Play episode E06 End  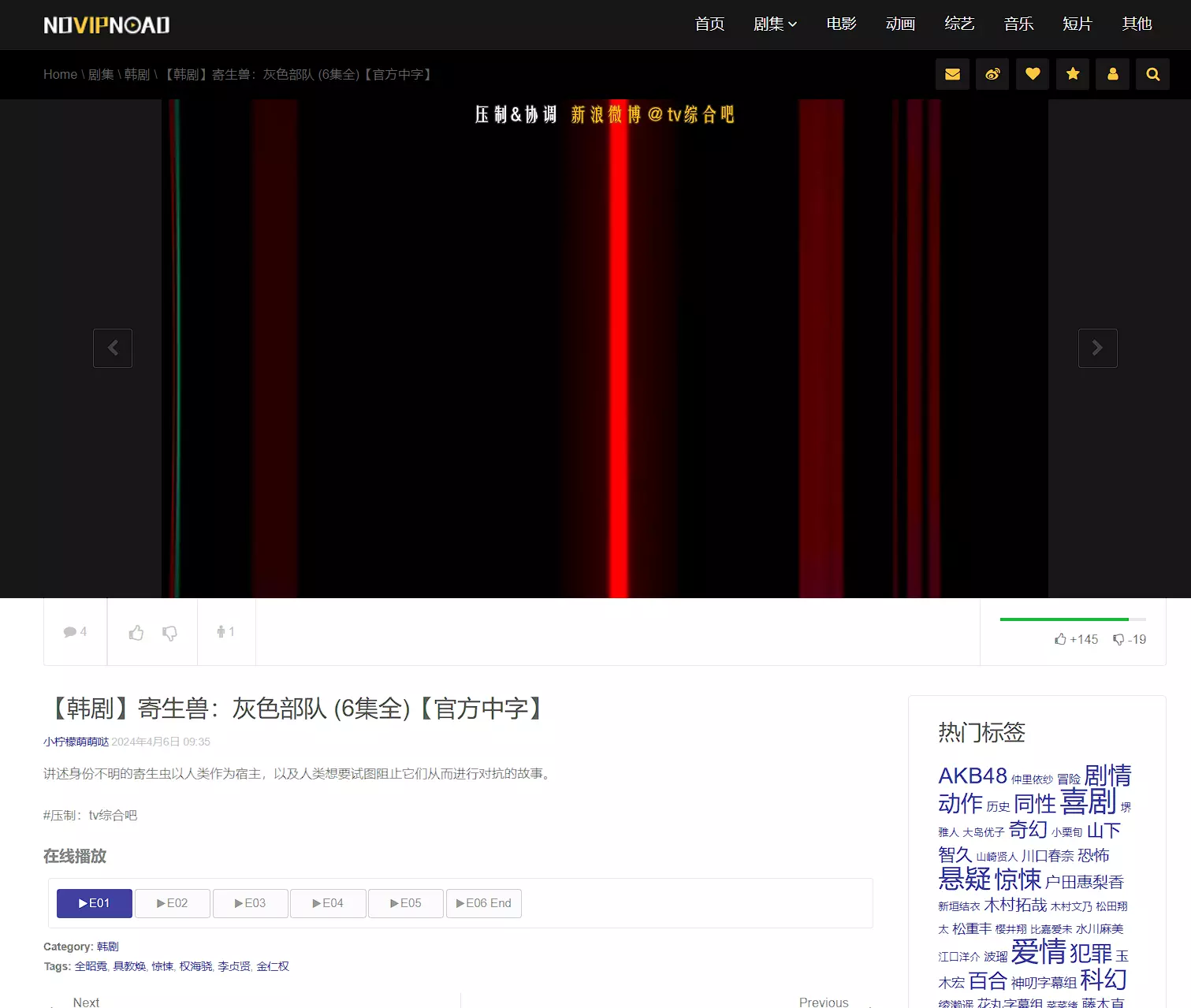click(483, 903)
